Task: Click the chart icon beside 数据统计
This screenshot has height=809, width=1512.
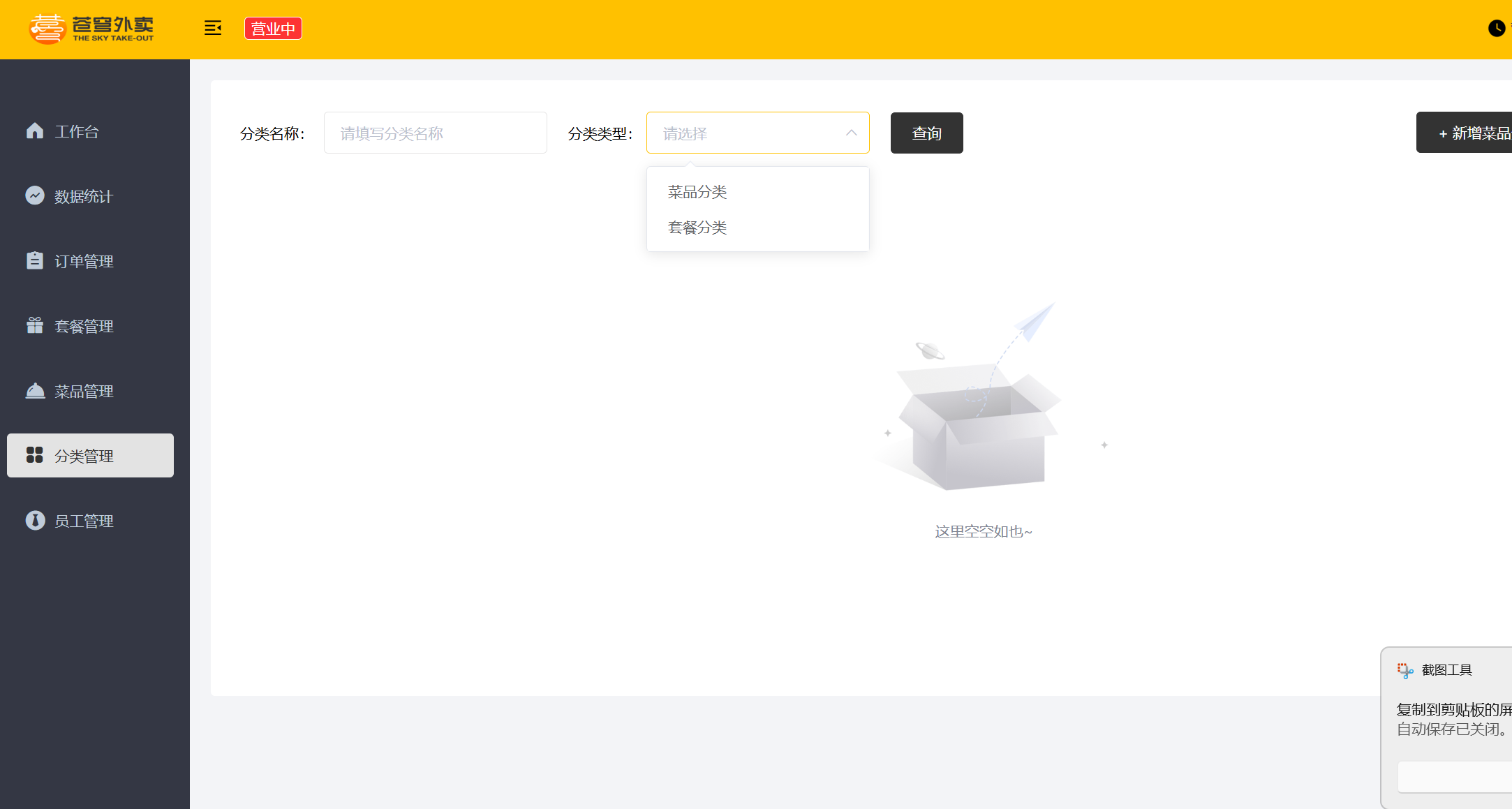Action: click(x=35, y=195)
